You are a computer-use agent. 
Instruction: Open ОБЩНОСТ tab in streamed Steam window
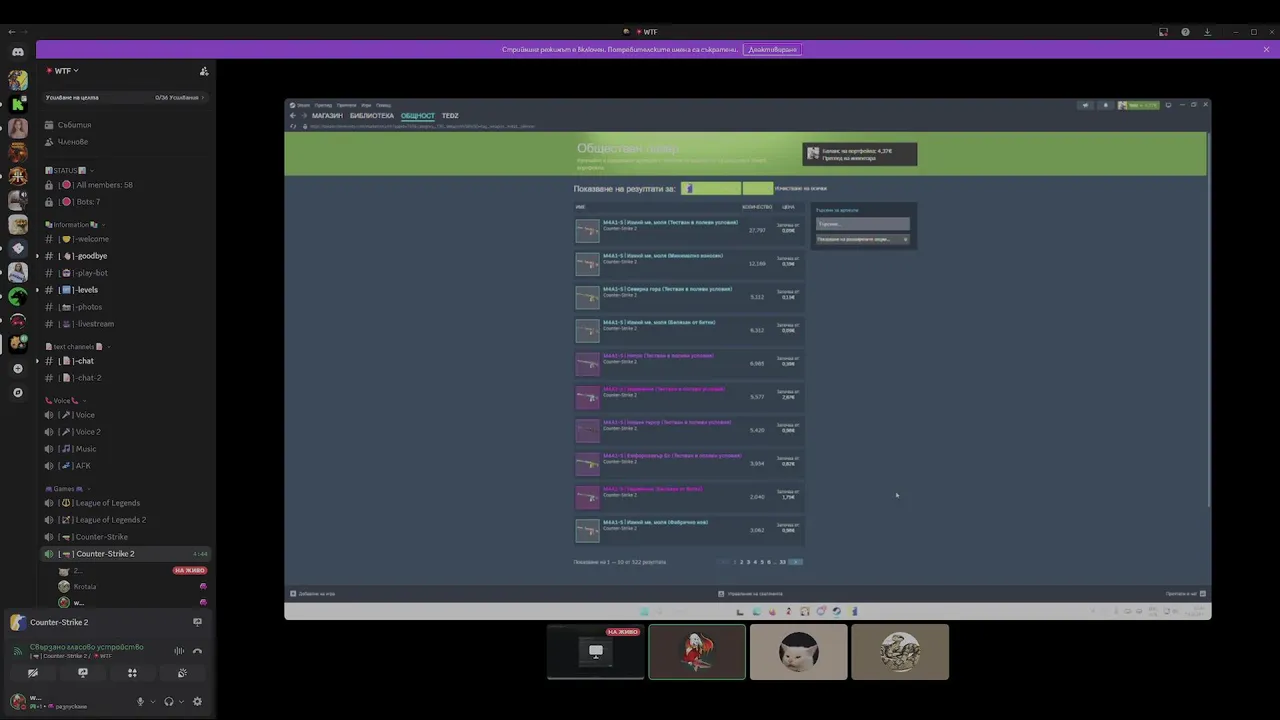pos(418,116)
